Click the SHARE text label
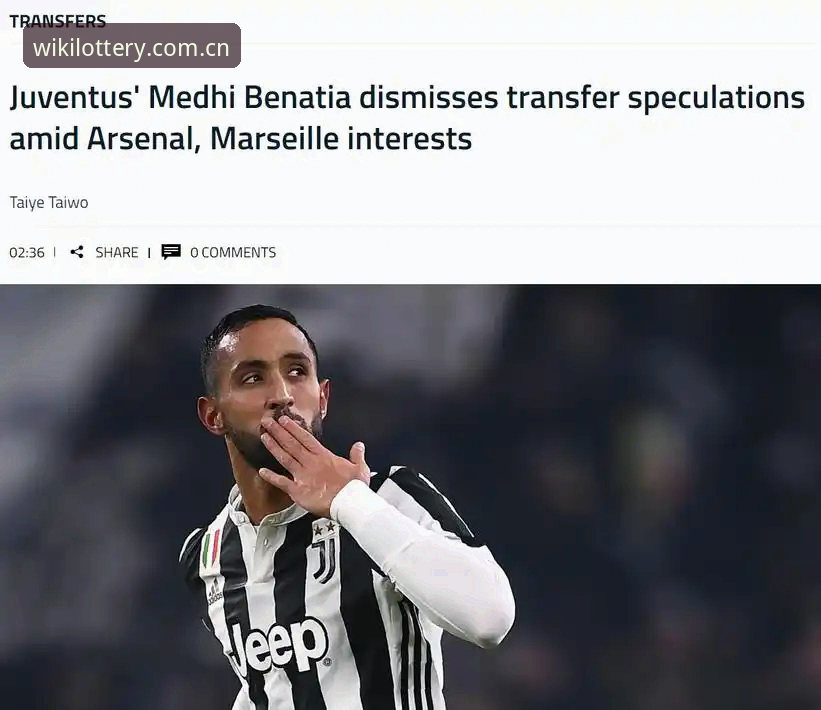This screenshot has height=710, width=821. (x=117, y=252)
